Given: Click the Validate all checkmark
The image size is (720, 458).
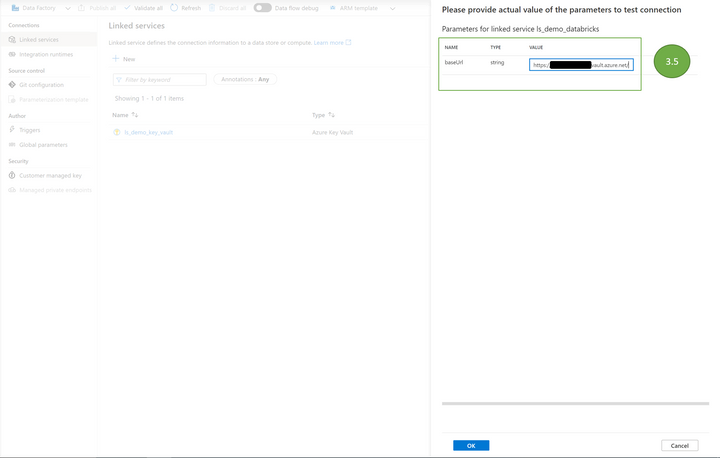Looking at the screenshot, I should 127,8.
